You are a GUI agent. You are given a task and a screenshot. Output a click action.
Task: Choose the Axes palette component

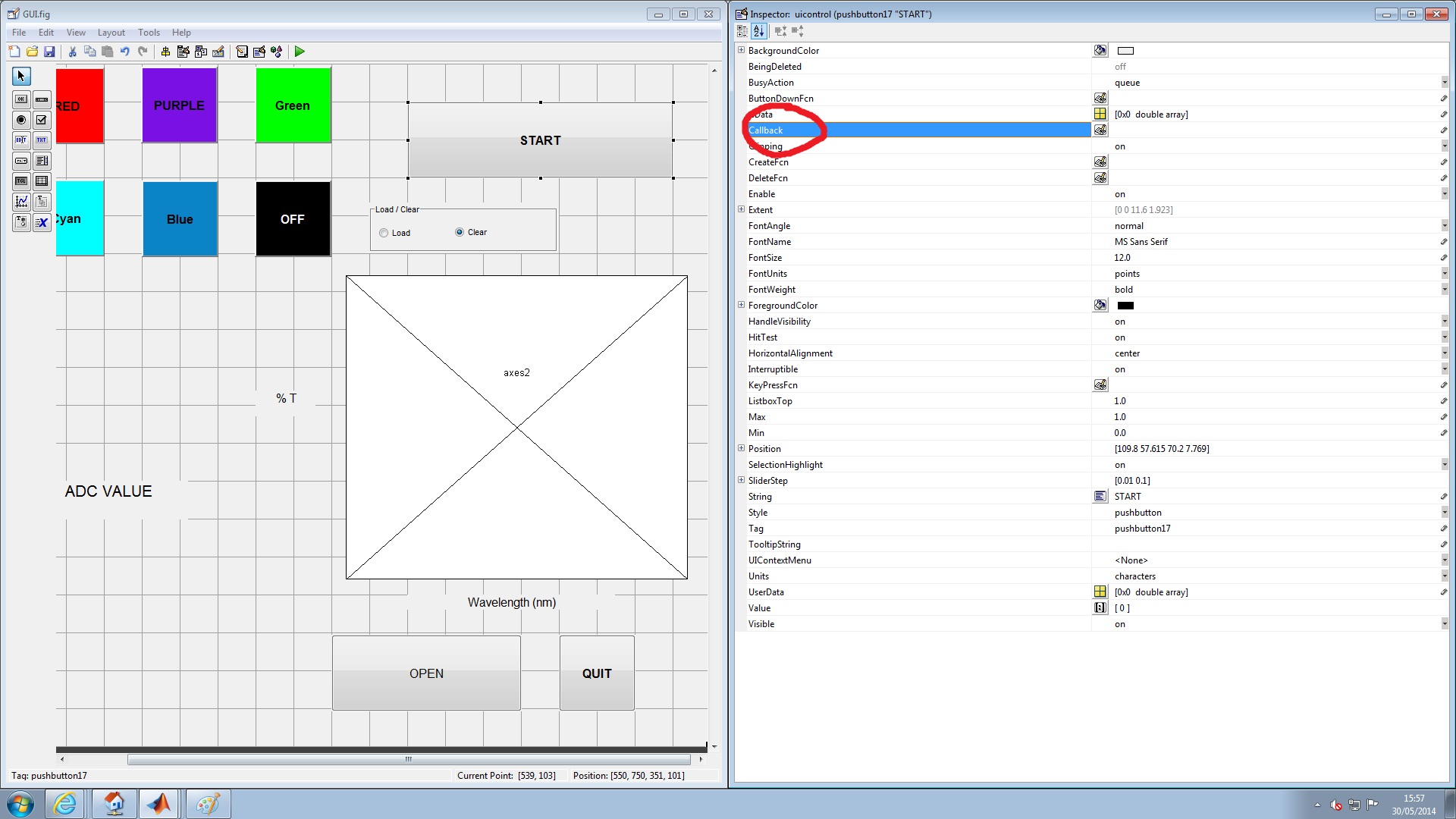click(21, 202)
